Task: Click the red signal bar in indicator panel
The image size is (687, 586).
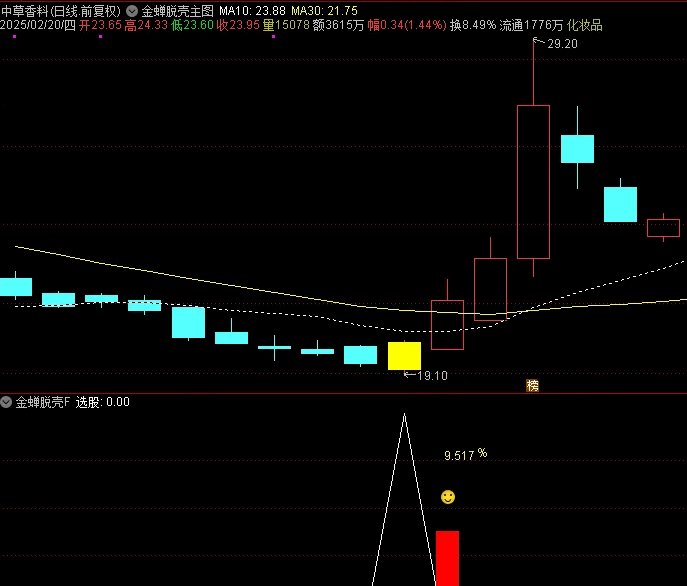Action: pos(447,557)
